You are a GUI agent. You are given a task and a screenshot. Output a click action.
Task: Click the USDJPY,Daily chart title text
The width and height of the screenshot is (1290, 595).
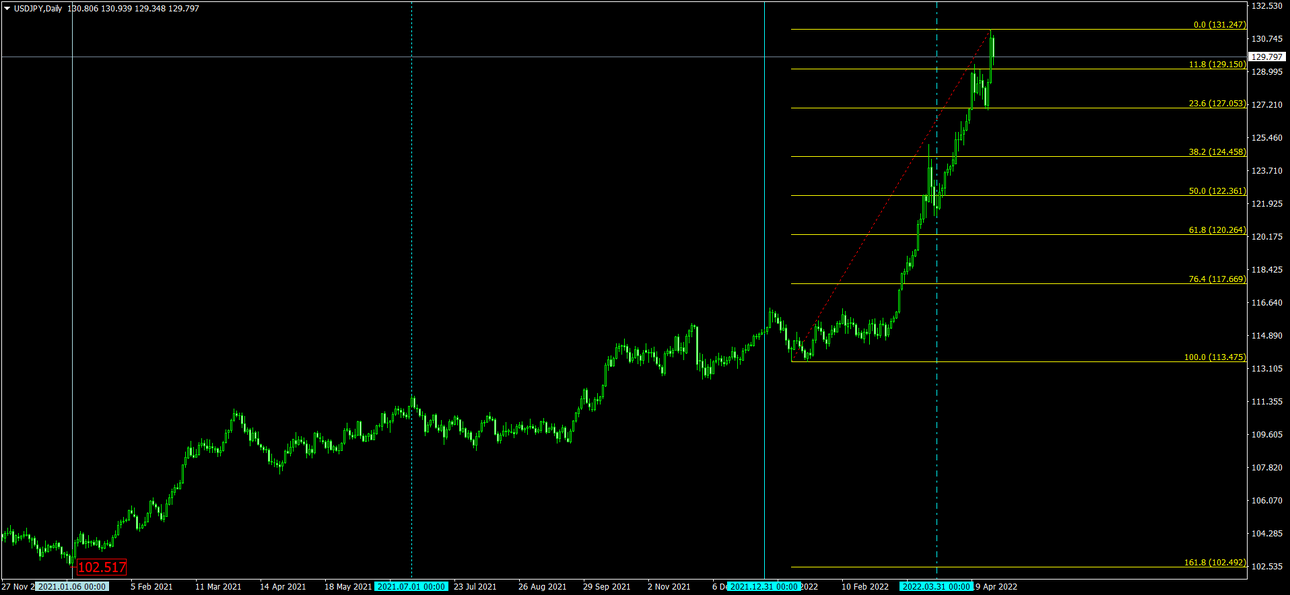coord(38,8)
